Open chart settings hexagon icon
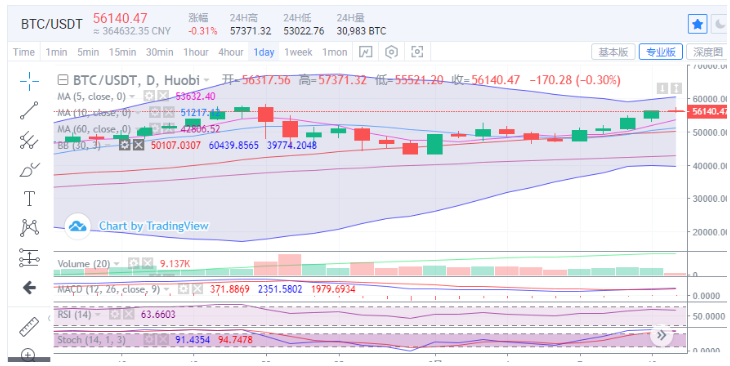 click(392, 52)
